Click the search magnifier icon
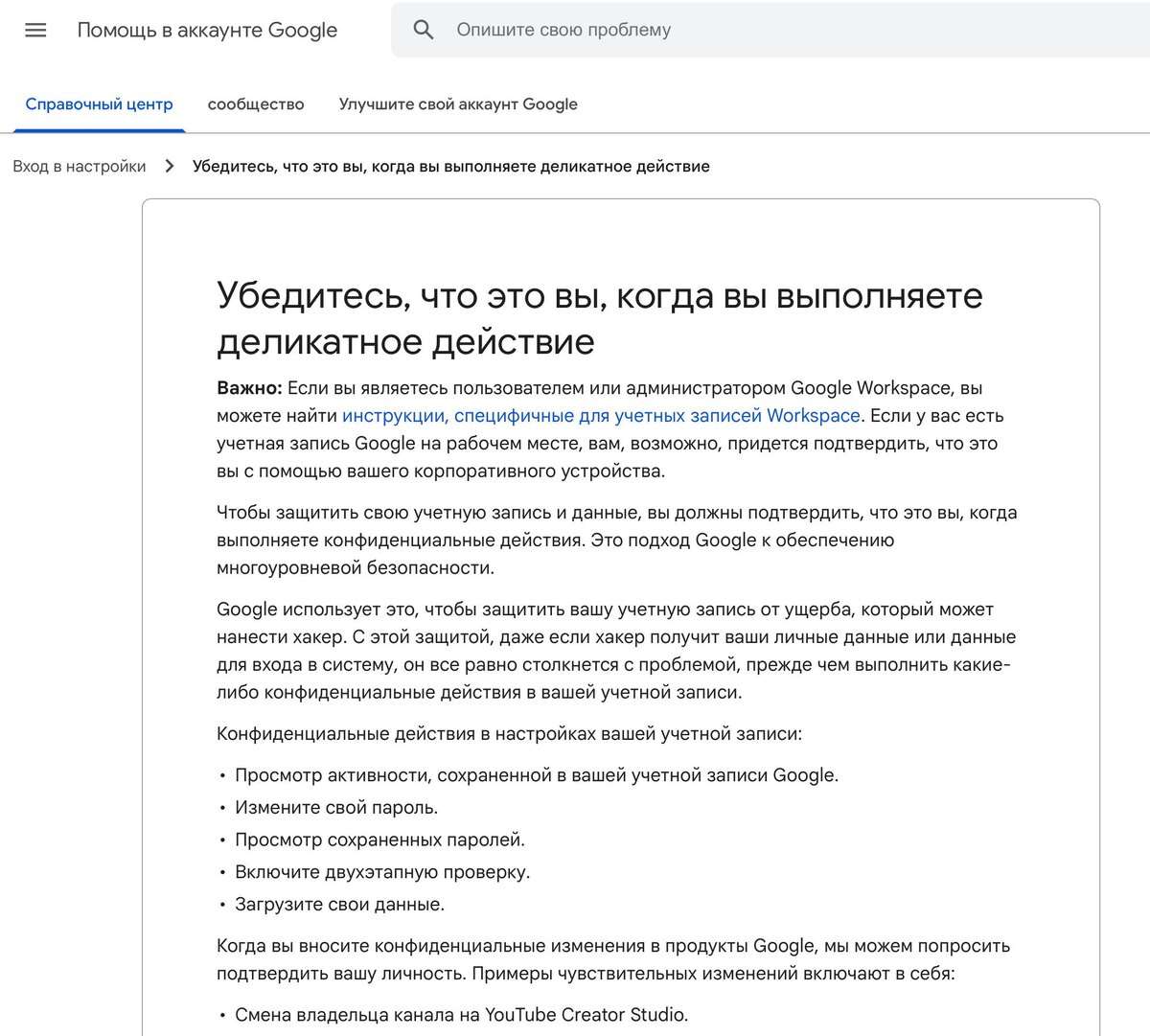 pos(424,30)
